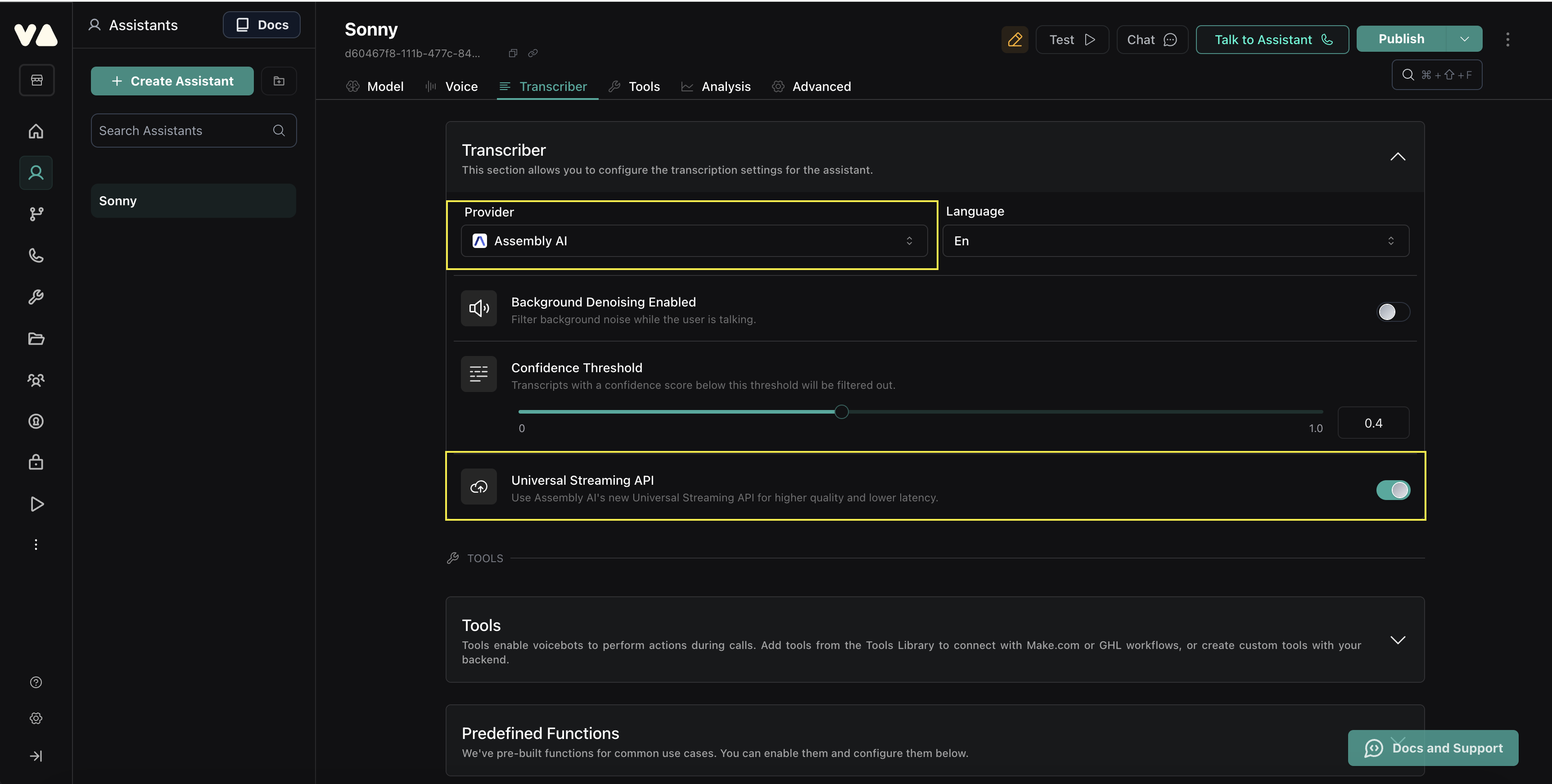Expand the Tools section chevron
Image resolution: width=1552 pixels, height=784 pixels.
point(1397,640)
